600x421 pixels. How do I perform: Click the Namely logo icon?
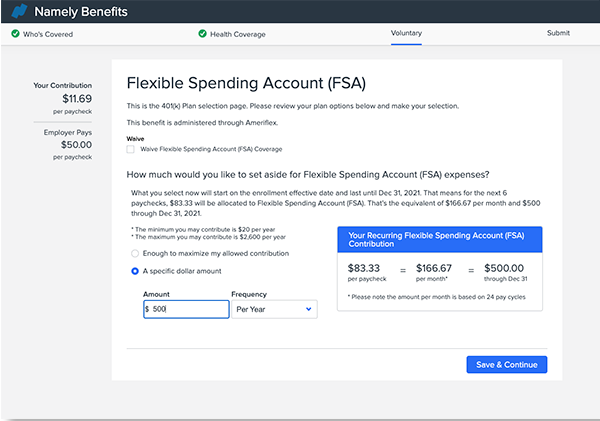tap(17, 12)
